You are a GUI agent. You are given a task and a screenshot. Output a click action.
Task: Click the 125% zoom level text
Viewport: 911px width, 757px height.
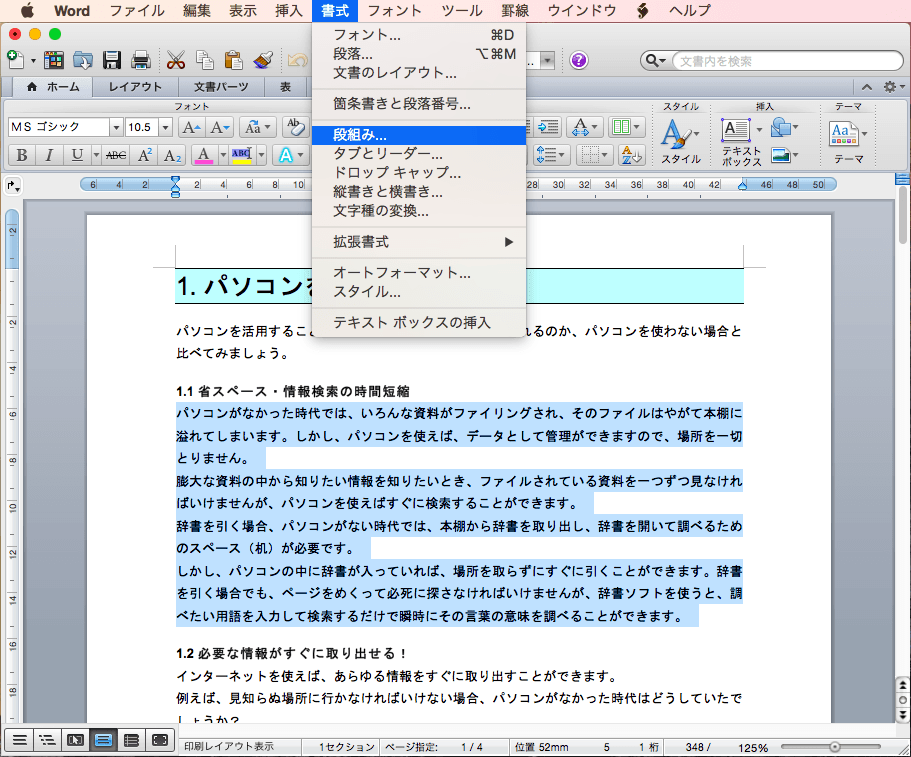[x=753, y=747]
